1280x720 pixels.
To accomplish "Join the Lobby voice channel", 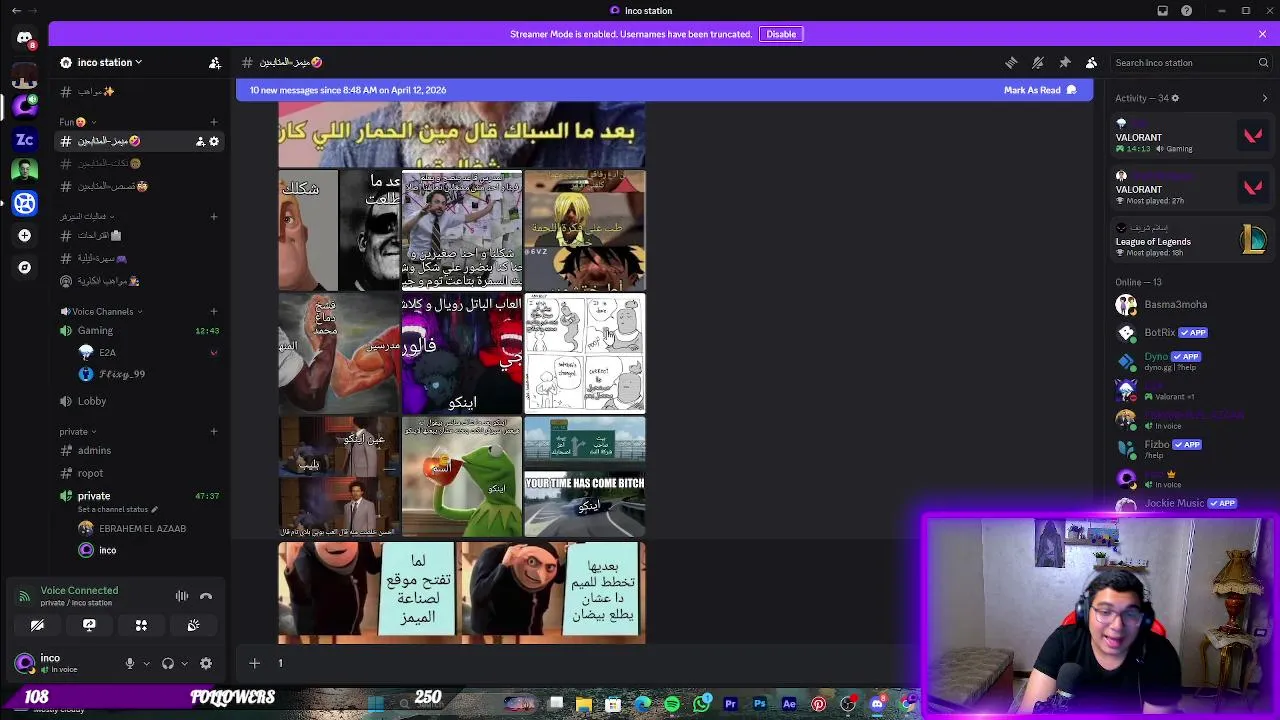I will tap(138, 401).
